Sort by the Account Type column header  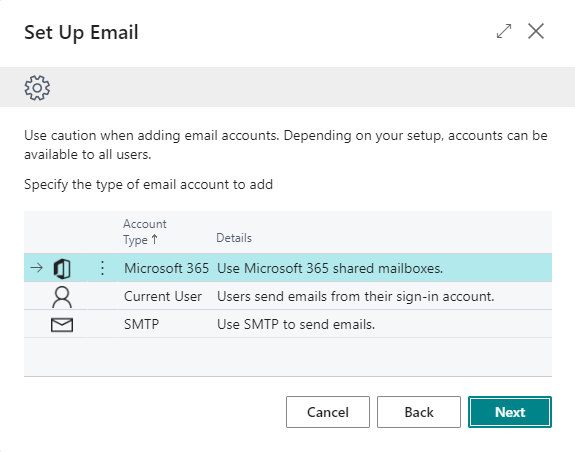point(144,232)
